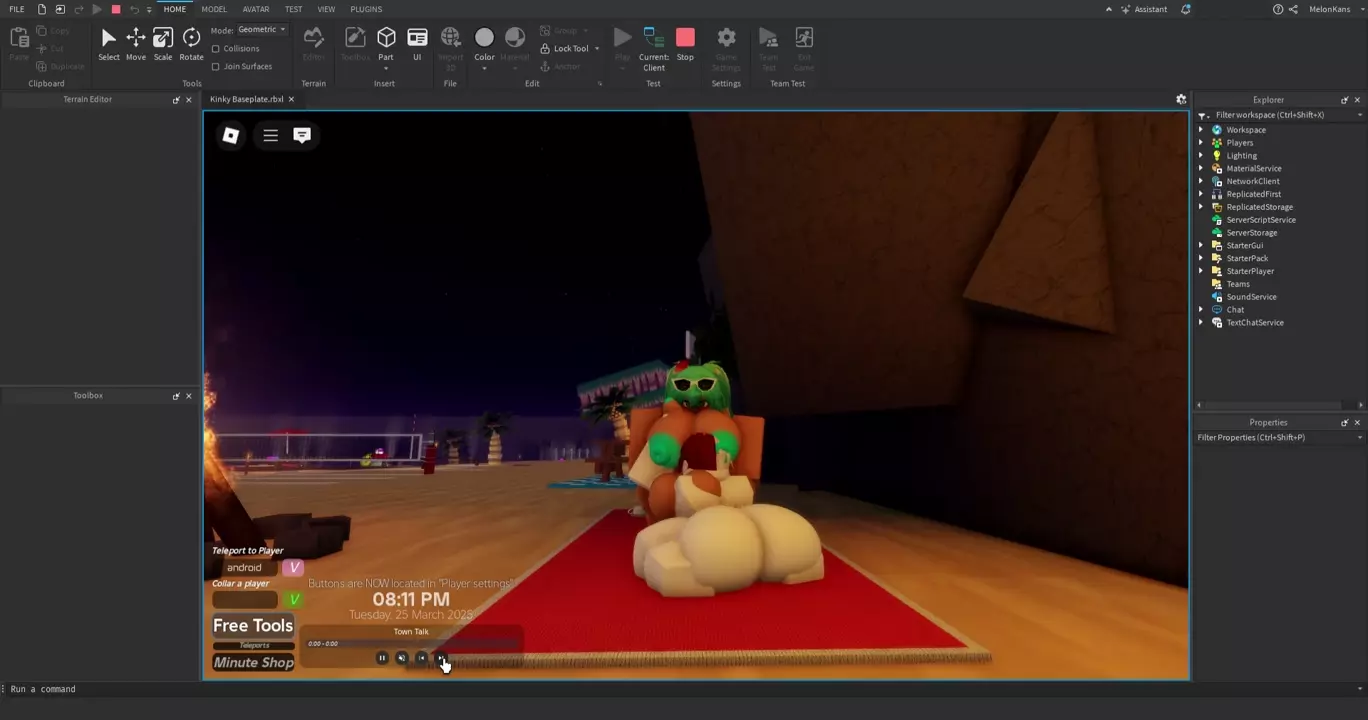Open the Roblox menu in viewport
Viewport: 1368px width, 720px height.
pyautogui.click(x=231, y=135)
